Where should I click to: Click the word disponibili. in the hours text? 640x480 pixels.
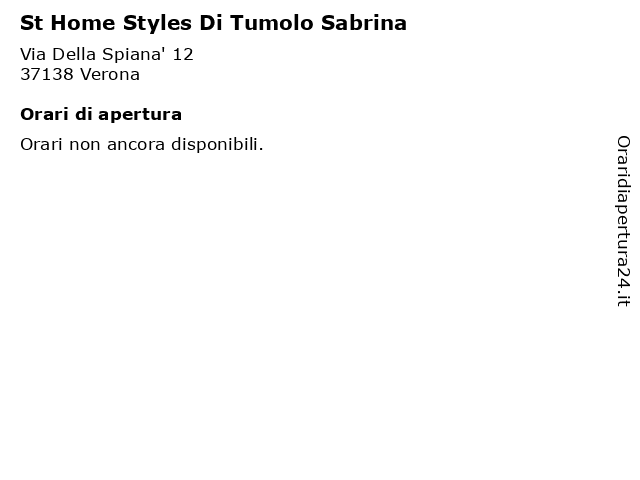point(217,144)
